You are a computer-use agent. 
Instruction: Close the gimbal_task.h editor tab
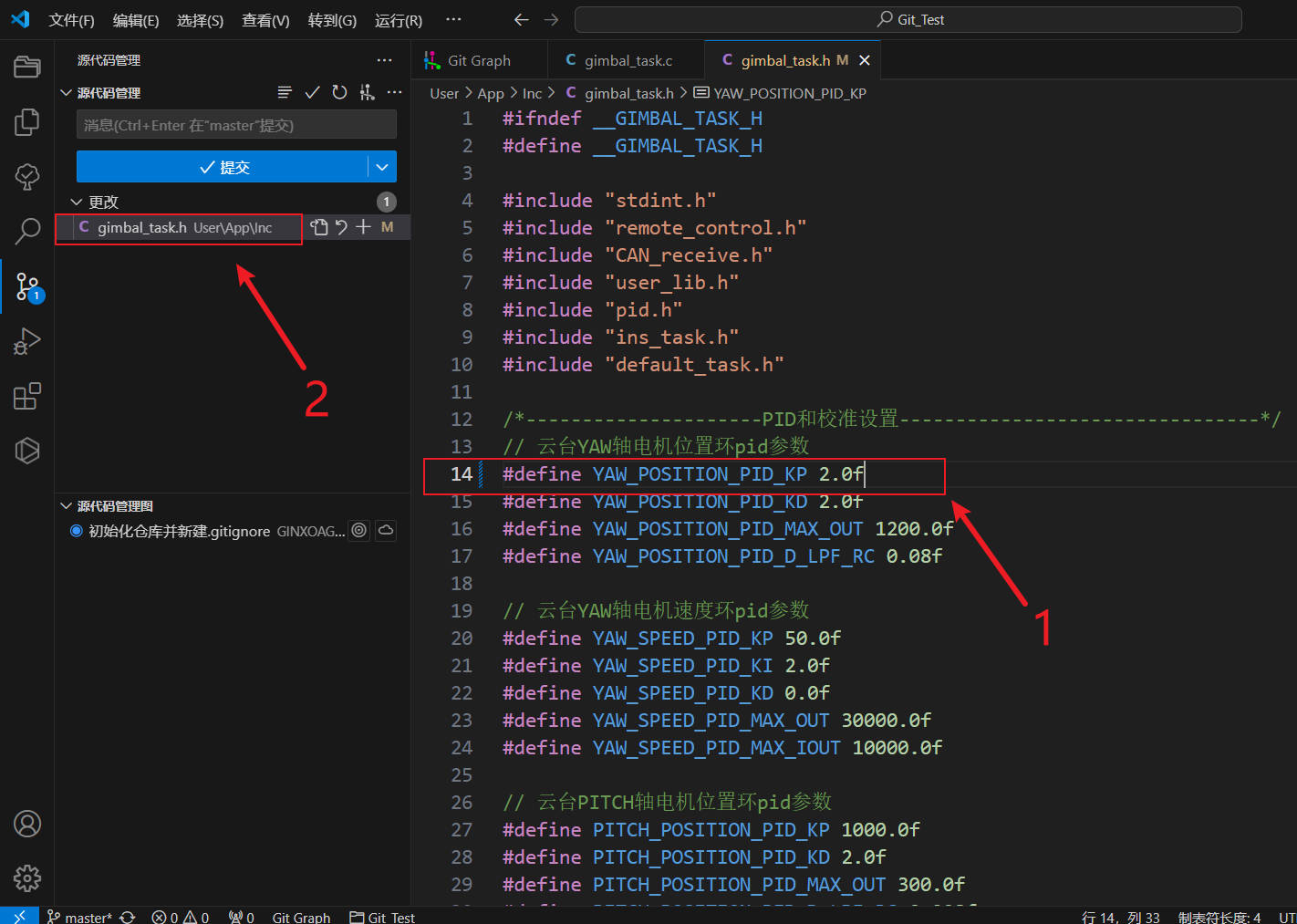coord(865,60)
